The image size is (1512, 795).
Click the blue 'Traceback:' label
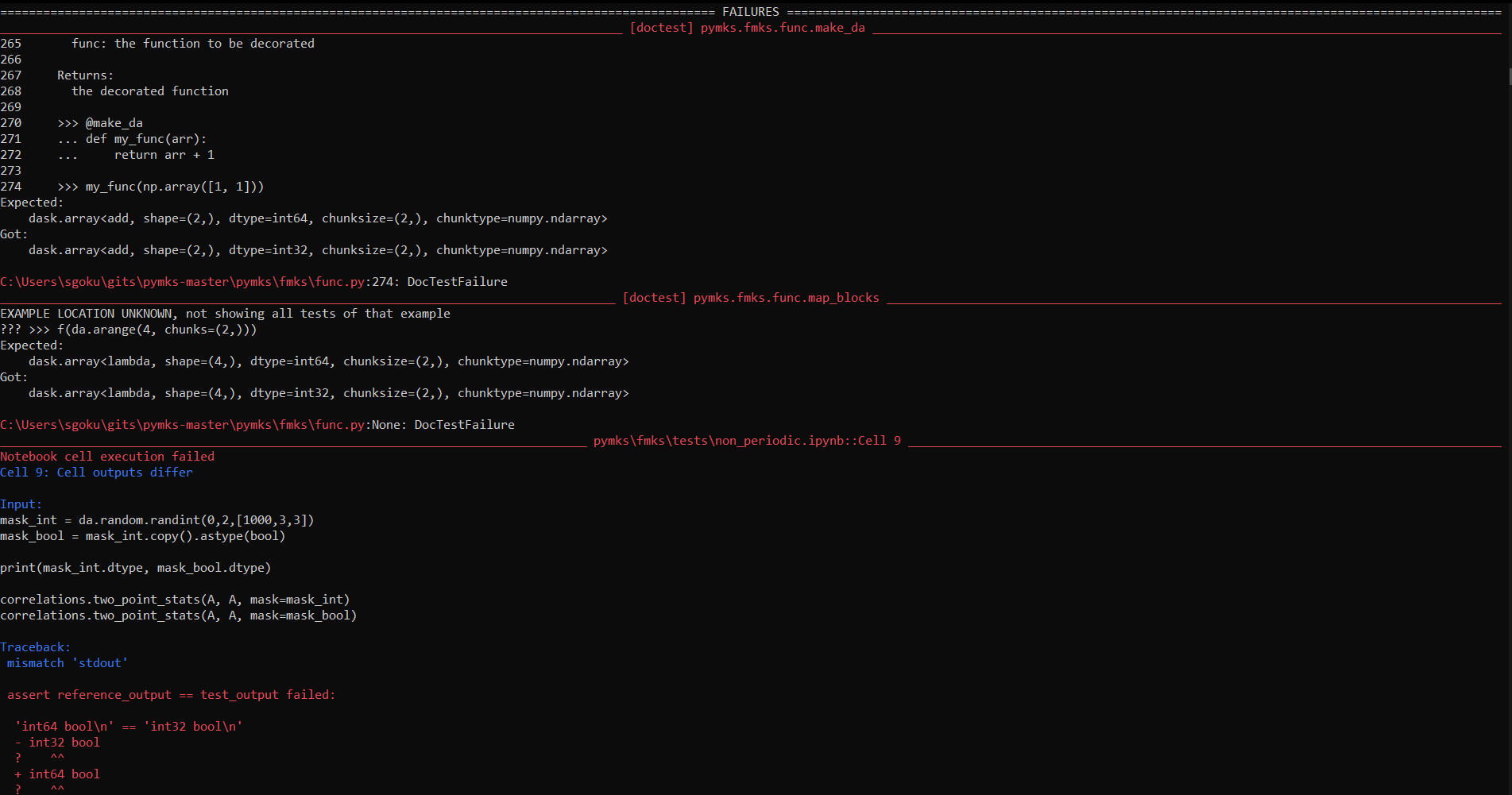(35, 647)
